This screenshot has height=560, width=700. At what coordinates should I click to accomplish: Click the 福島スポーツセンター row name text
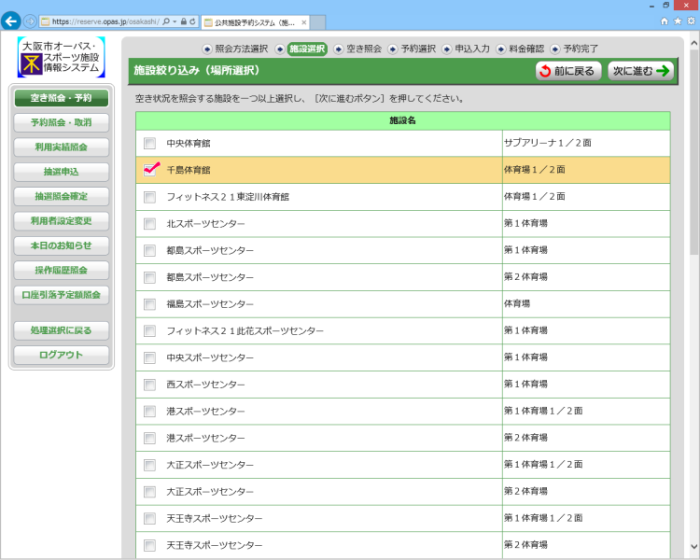pos(210,304)
